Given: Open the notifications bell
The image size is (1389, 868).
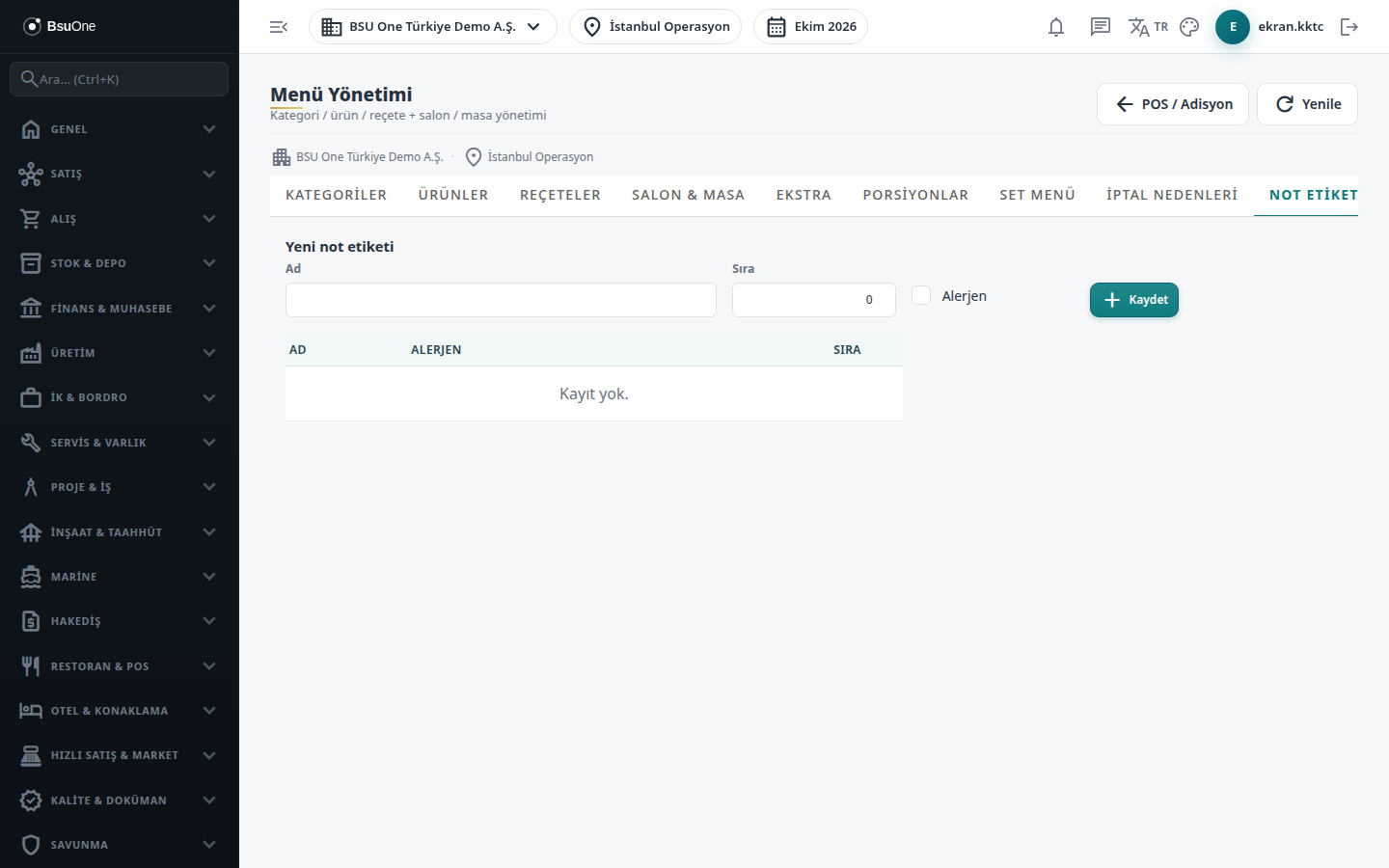Looking at the screenshot, I should pos(1056,27).
